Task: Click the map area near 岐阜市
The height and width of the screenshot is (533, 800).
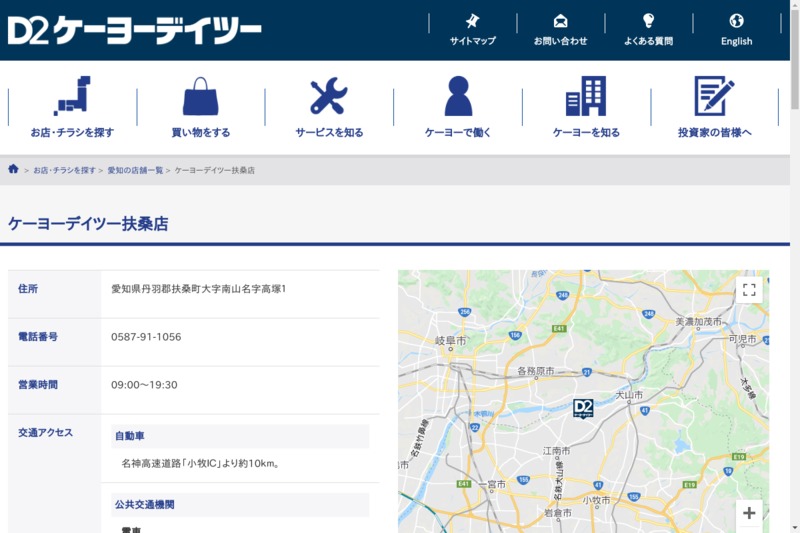Action: click(451, 341)
